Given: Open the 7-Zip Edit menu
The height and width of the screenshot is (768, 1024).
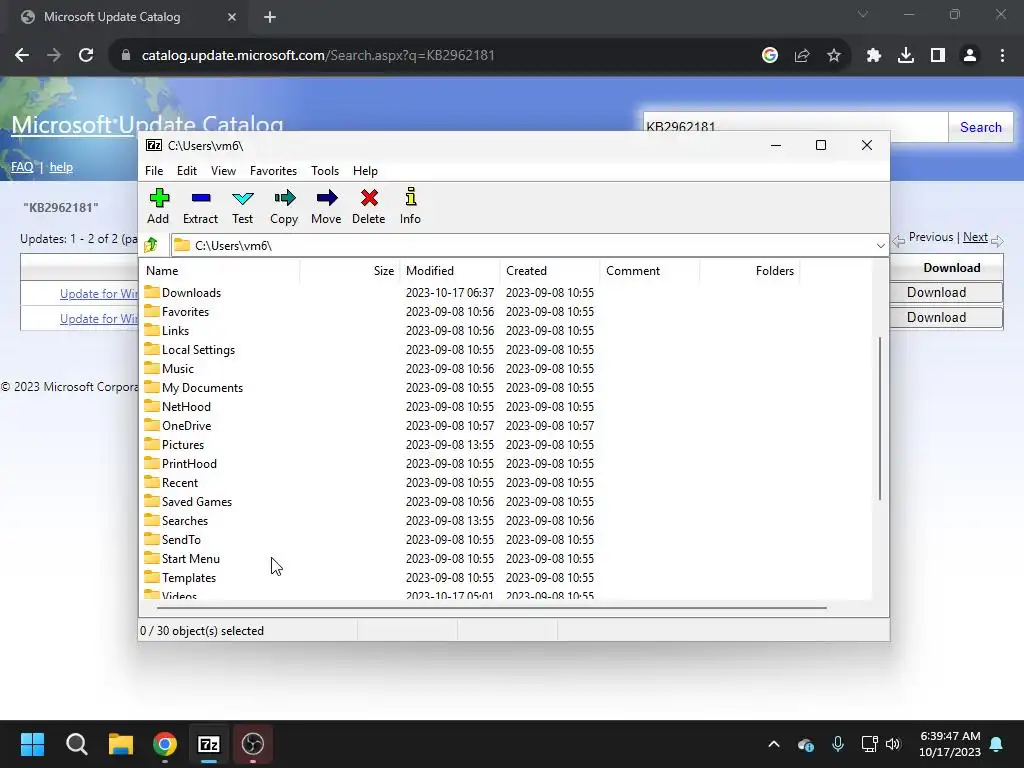Looking at the screenshot, I should (x=187, y=170).
